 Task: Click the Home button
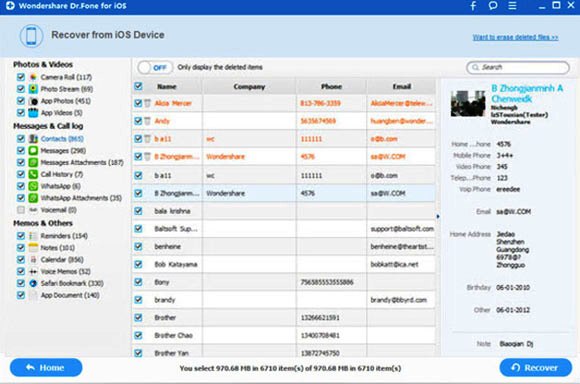click(46, 368)
